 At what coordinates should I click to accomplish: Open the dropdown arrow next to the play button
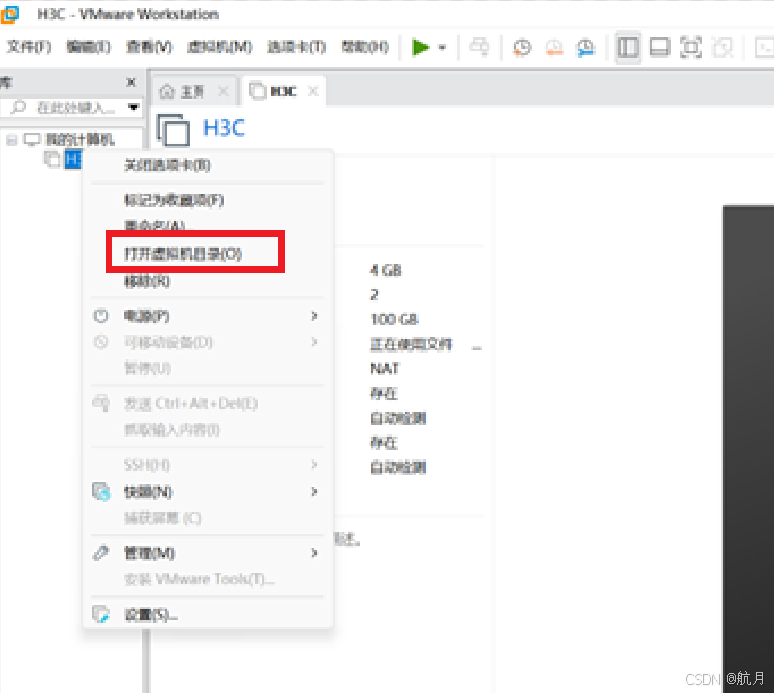442,47
